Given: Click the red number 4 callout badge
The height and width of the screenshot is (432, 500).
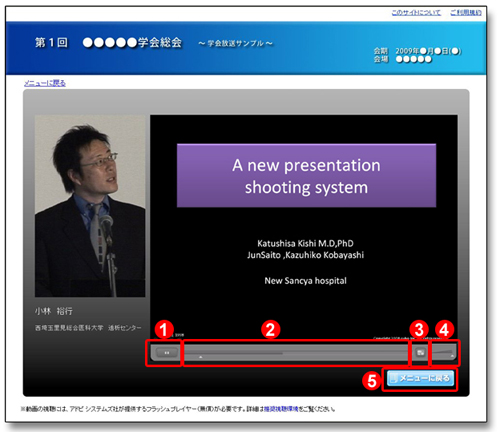Looking at the screenshot, I should pyautogui.click(x=444, y=330).
